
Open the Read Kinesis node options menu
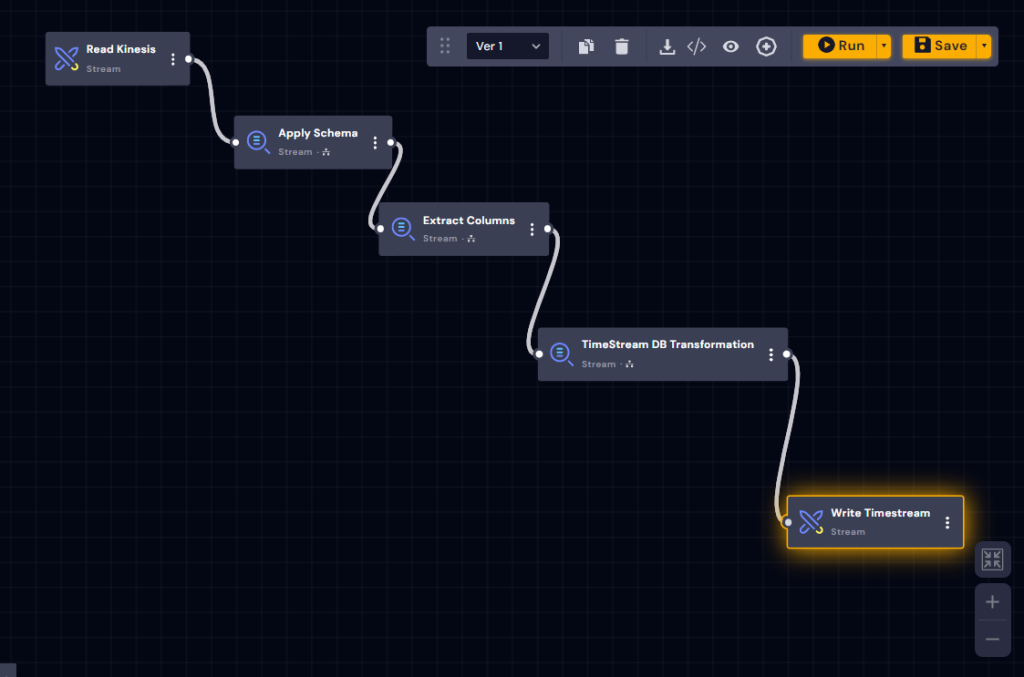[x=173, y=58]
